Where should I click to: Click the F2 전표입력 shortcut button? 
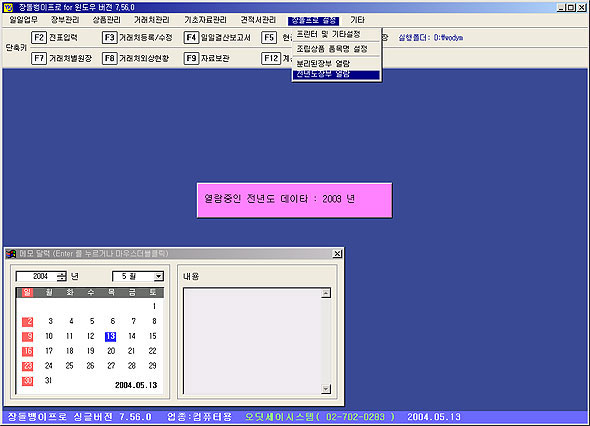pos(55,38)
